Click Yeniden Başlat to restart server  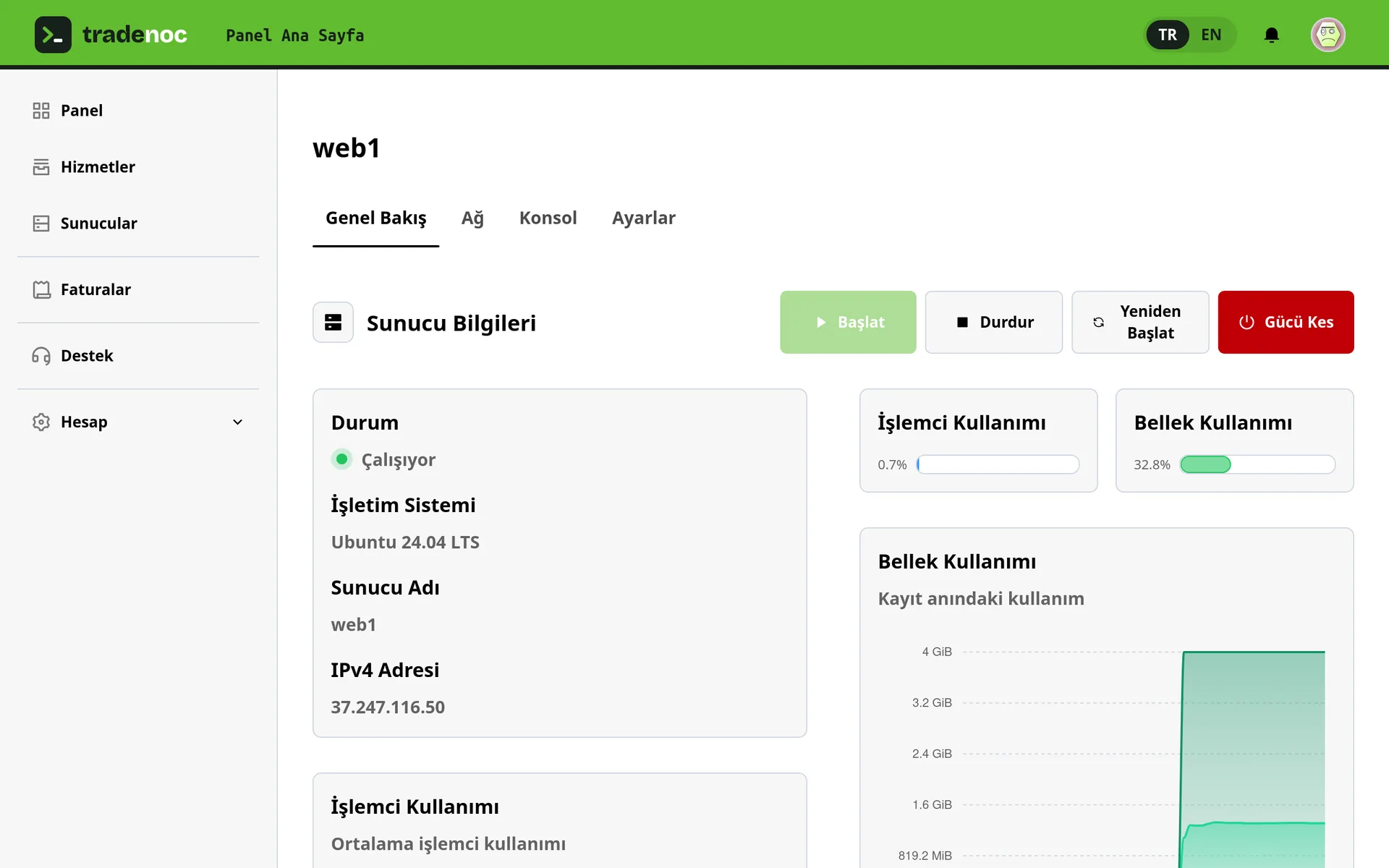pyautogui.click(x=1139, y=323)
